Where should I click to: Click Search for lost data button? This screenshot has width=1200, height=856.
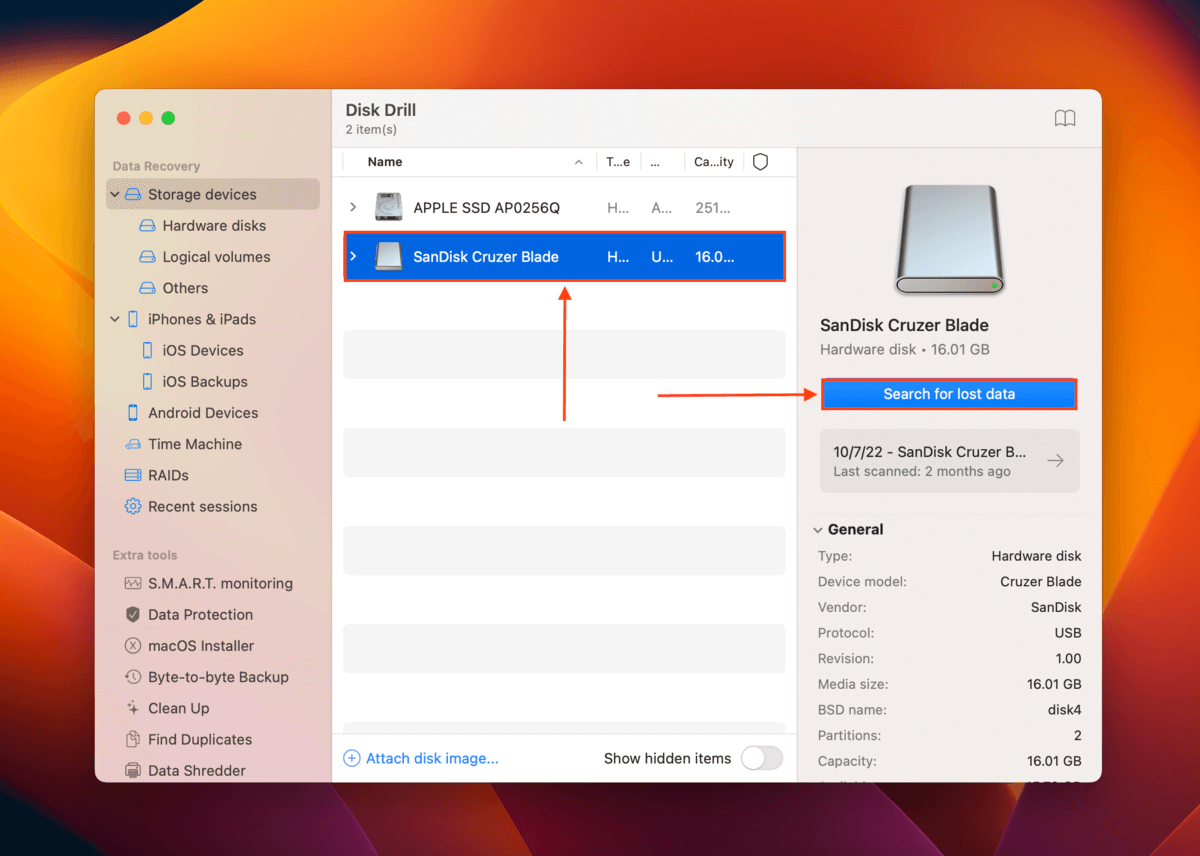(949, 394)
